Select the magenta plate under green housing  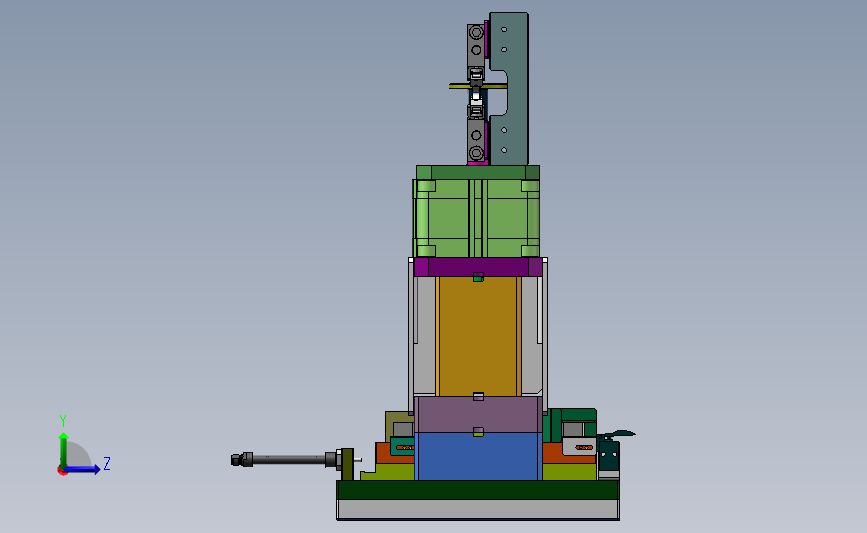click(478, 267)
